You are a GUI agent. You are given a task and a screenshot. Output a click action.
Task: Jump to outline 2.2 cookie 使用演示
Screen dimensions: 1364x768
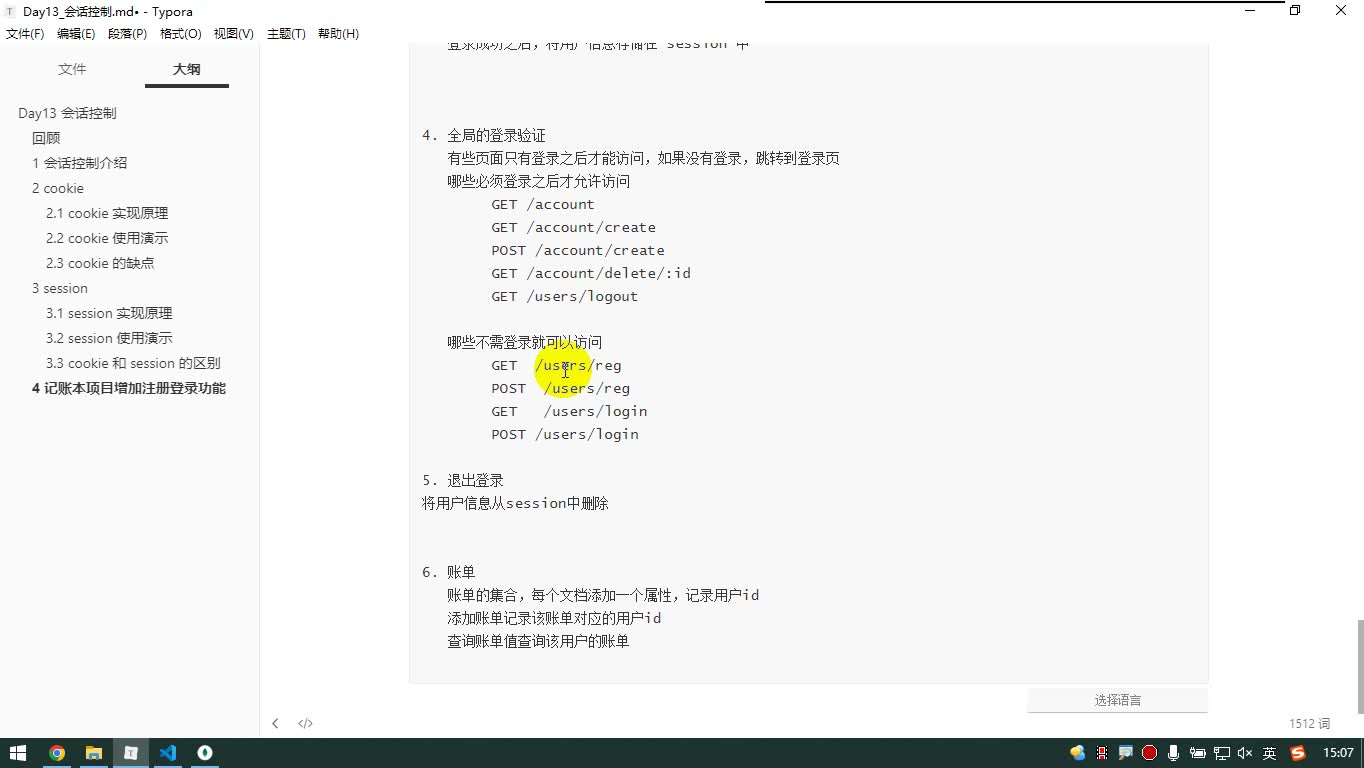pos(107,238)
